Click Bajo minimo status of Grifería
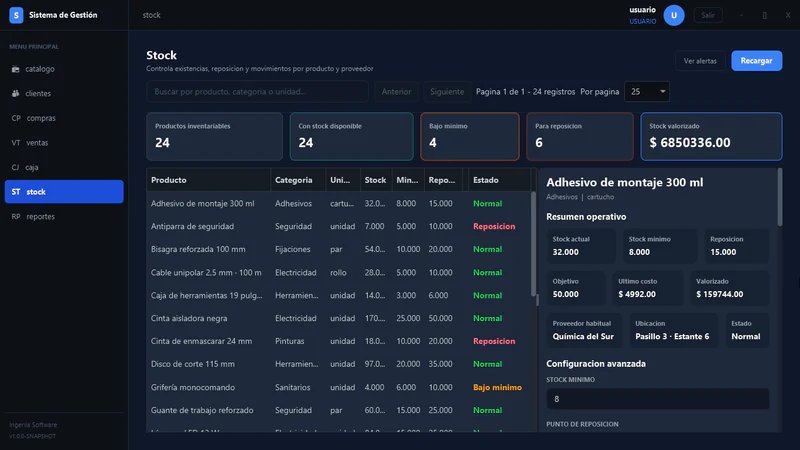The height and width of the screenshot is (450, 800). [x=497, y=387]
